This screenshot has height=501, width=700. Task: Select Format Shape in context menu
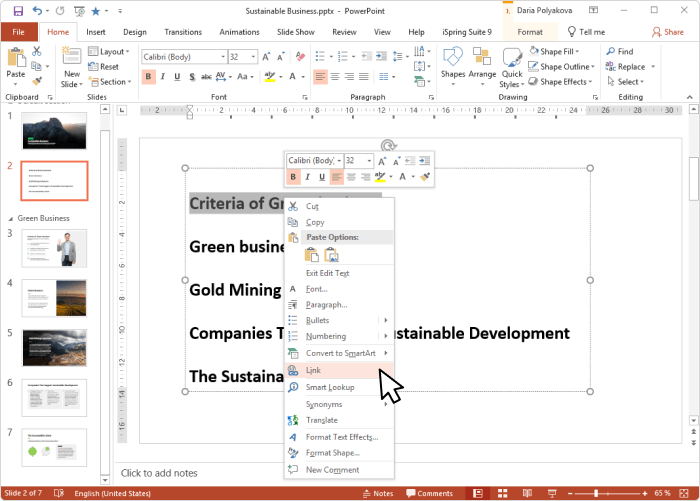tap(339, 453)
